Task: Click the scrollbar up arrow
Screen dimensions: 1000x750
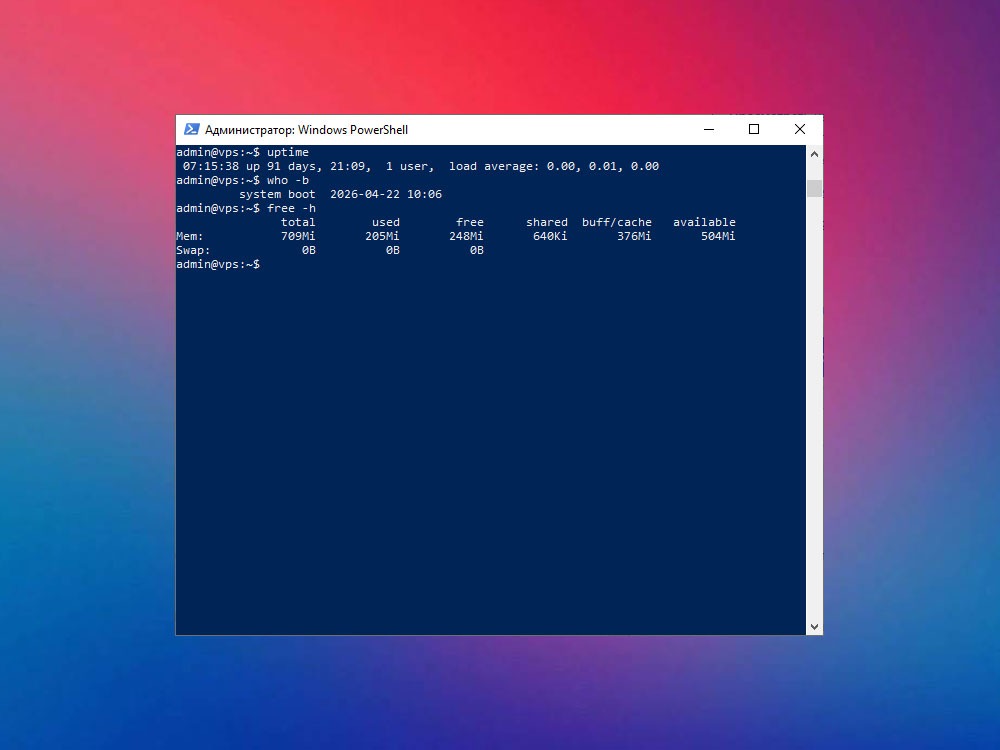Action: (814, 154)
